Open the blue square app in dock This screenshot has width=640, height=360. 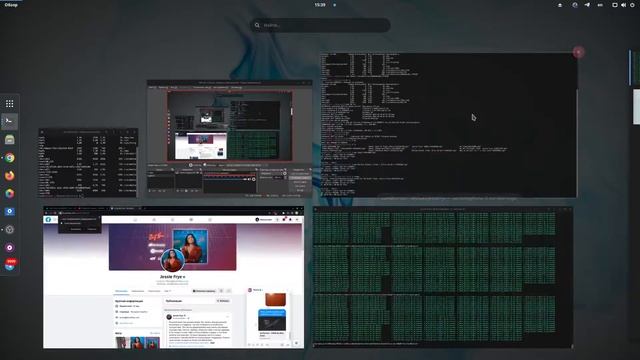click(x=9, y=211)
